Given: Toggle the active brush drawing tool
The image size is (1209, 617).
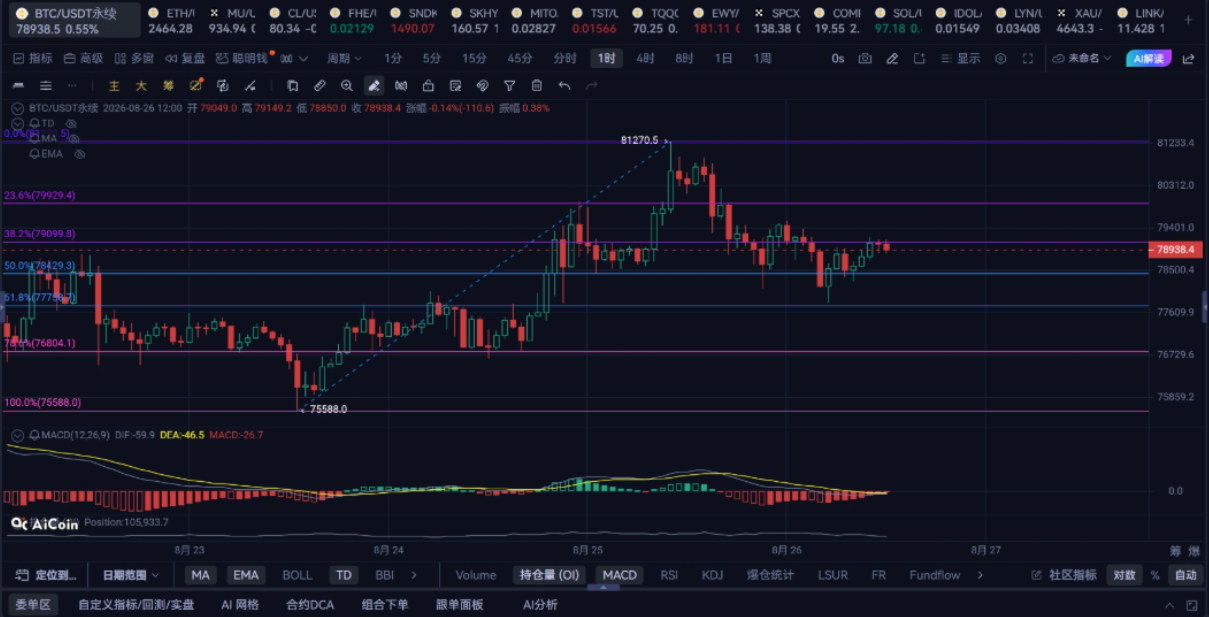Looking at the screenshot, I should click(374, 86).
